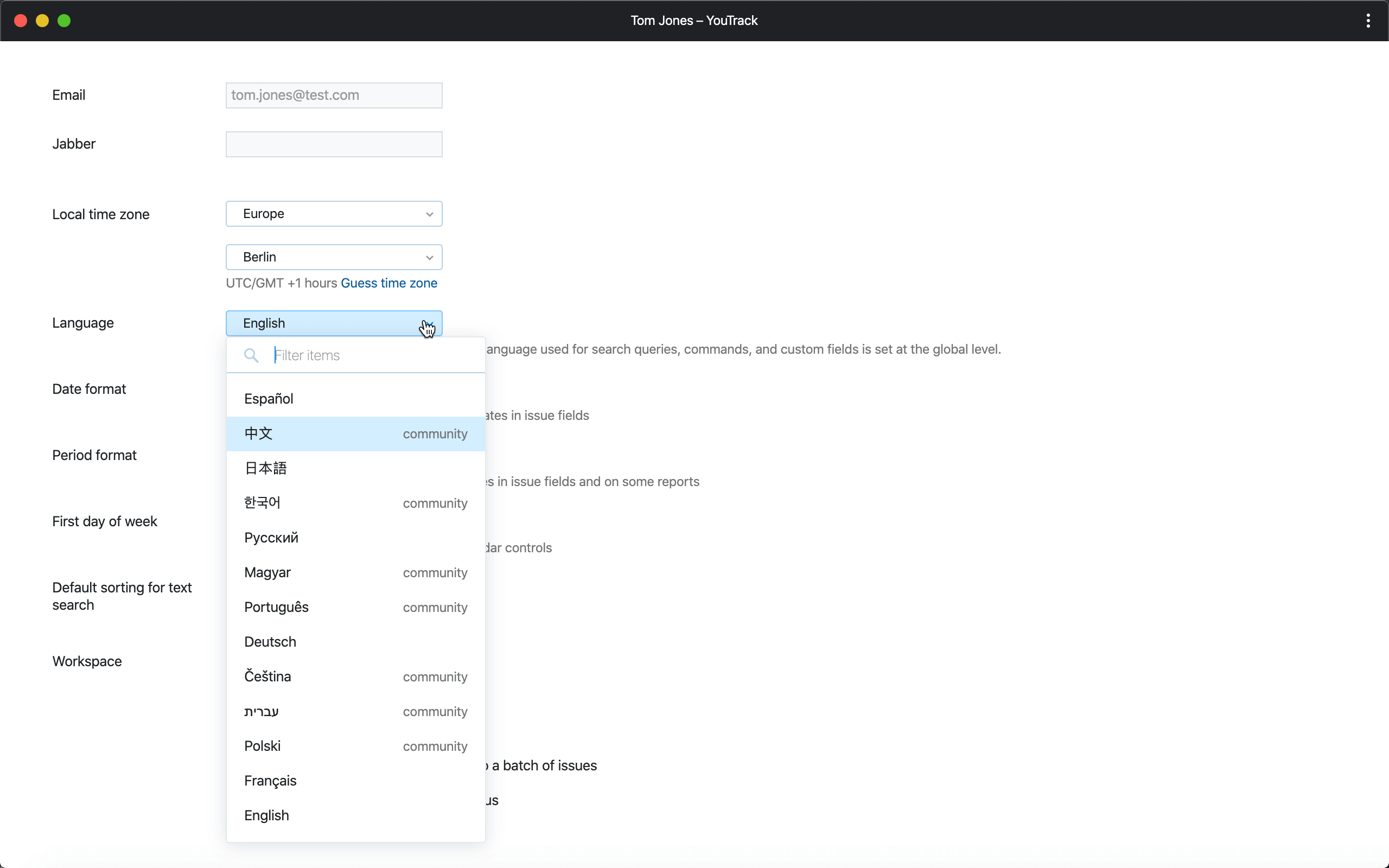This screenshot has height=868, width=1389.
Task: Select Español from language list
Action: pyautogui.click(x=269, y=399)
